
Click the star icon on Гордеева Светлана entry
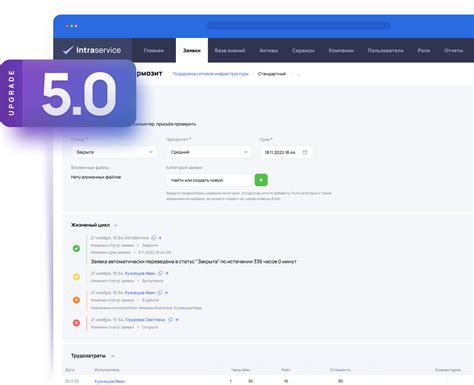coord(177,320)
